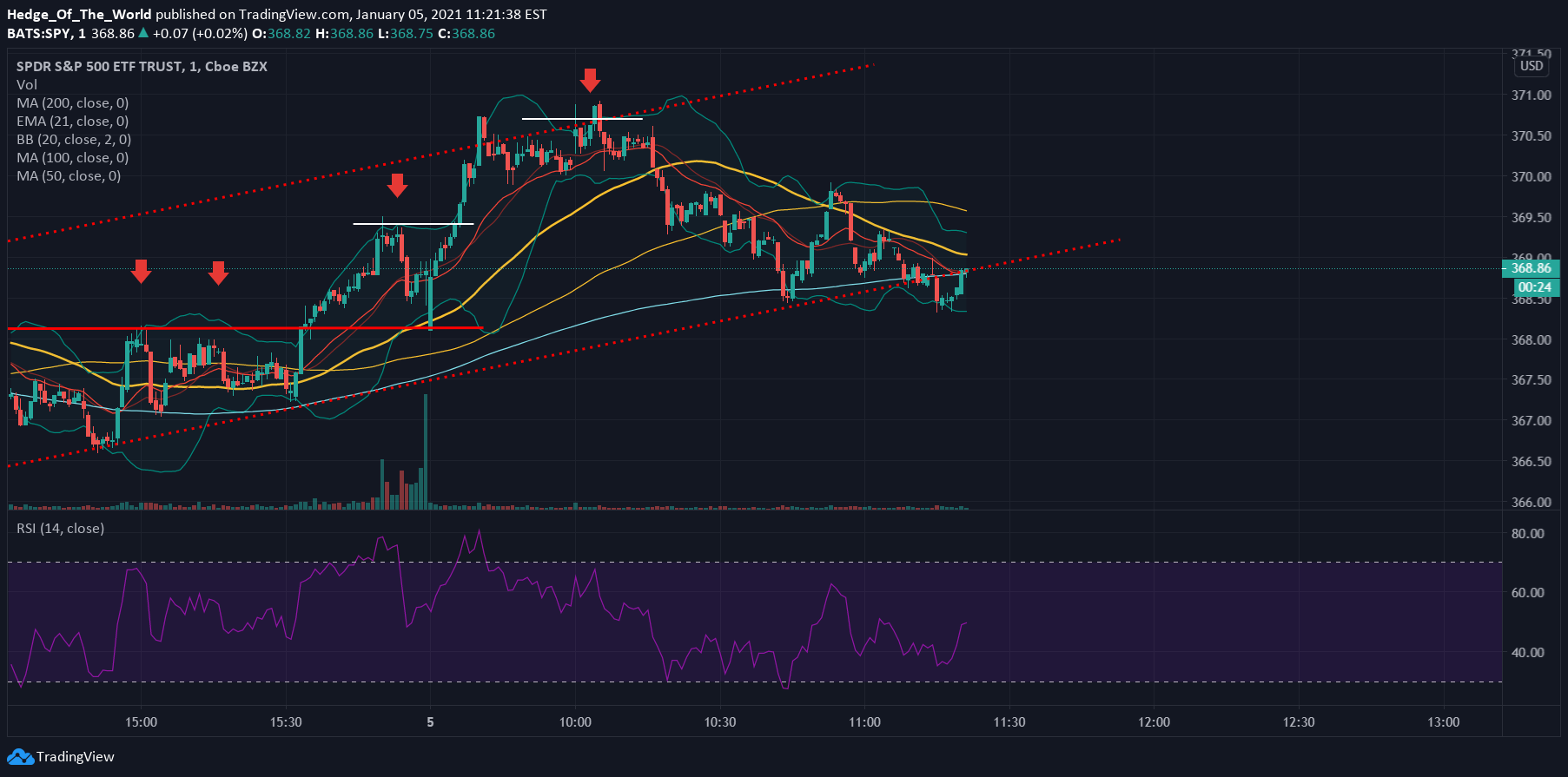Select the Vol indicator label
Screen dimensions: 1568x777
pyautogui.click(x=27, y=85)
